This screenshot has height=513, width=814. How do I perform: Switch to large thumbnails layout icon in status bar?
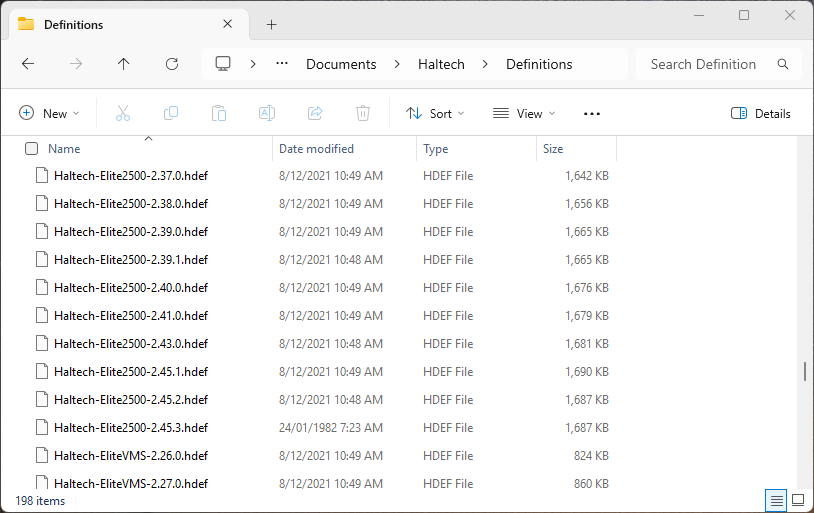pos(798,501)
